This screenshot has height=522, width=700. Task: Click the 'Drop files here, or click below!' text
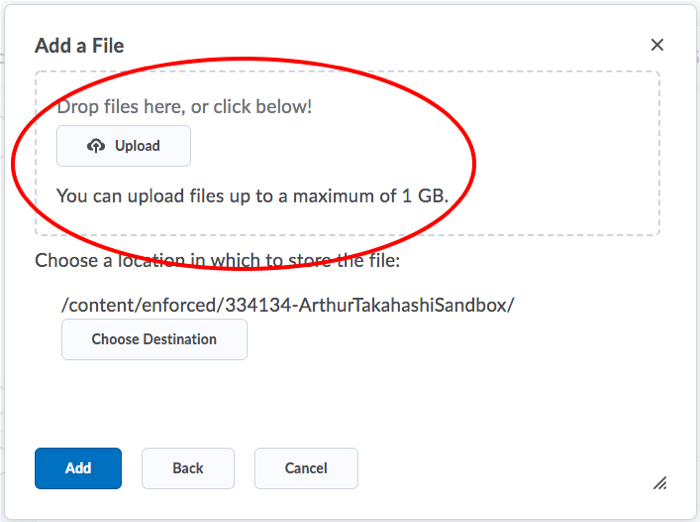(x=184, y=107)
